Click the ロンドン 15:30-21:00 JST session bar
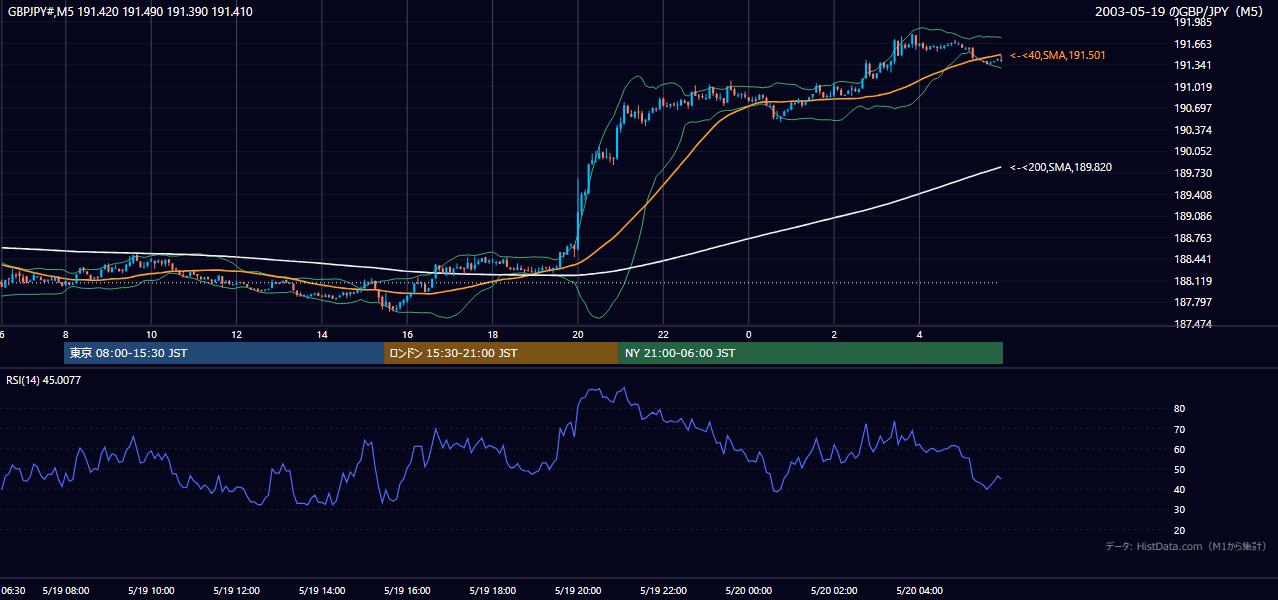Image resolution: width=1278 pixels, height=600 pixels. coord(501,353)
